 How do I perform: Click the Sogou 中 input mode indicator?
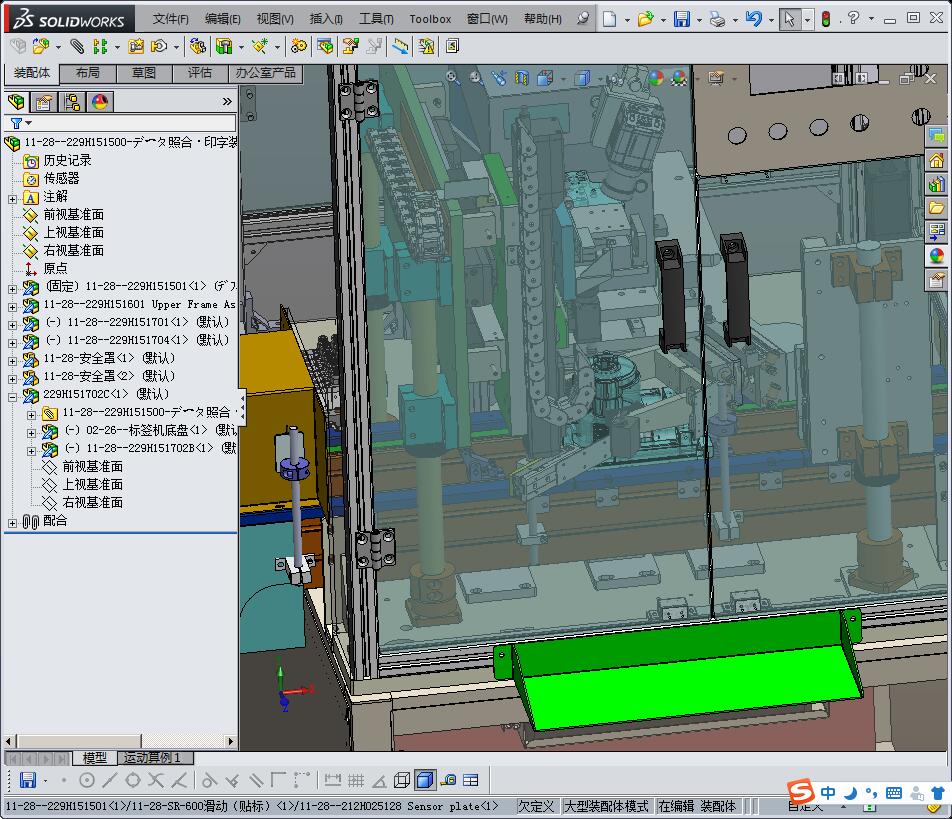click(x=827, y=794)
